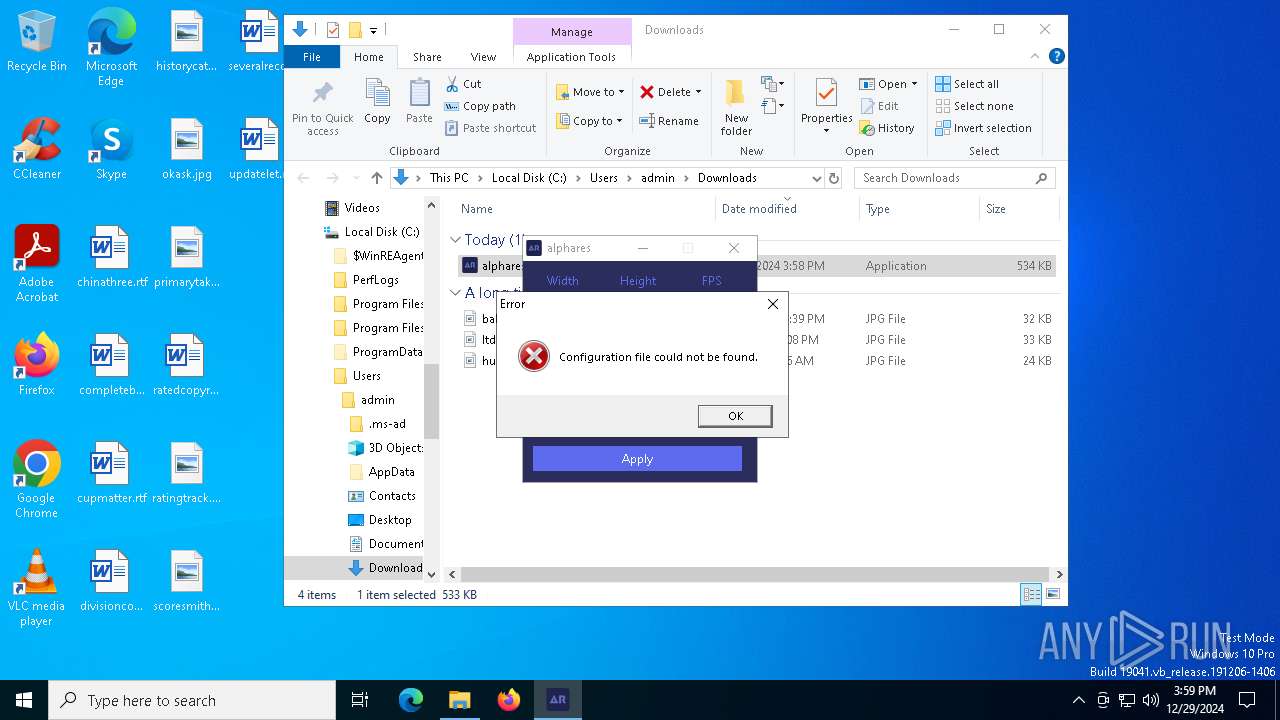Click the Refresh address bar button

pos(834,178)
